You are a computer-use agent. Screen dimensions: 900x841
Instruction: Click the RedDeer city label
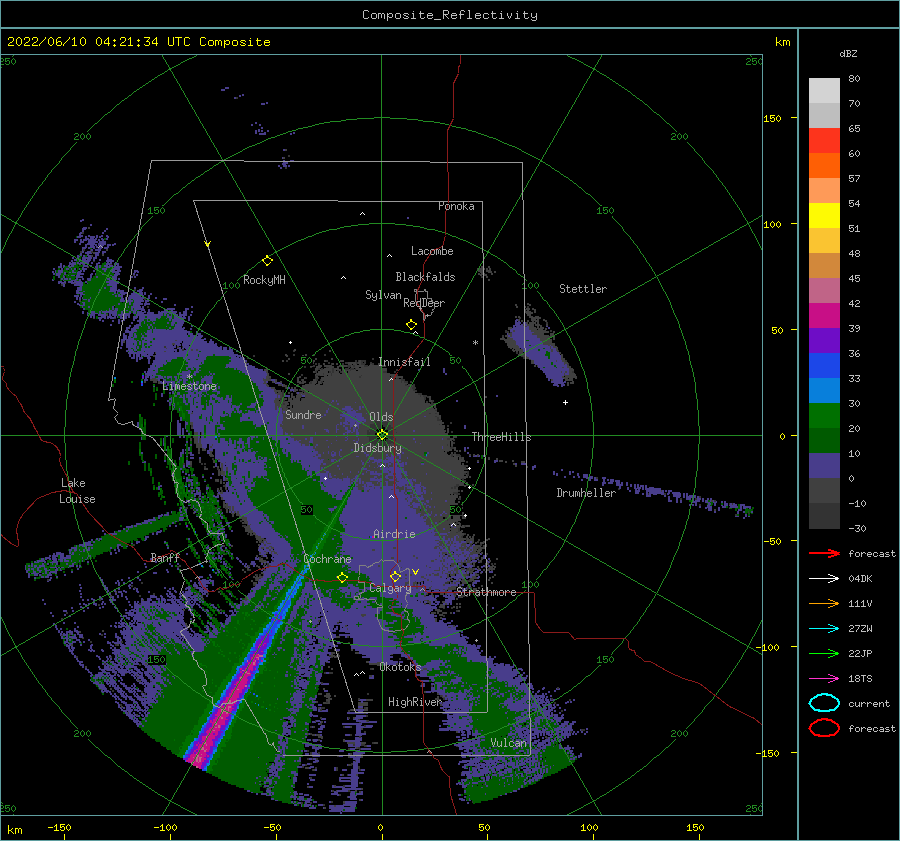tap(424, 303)
